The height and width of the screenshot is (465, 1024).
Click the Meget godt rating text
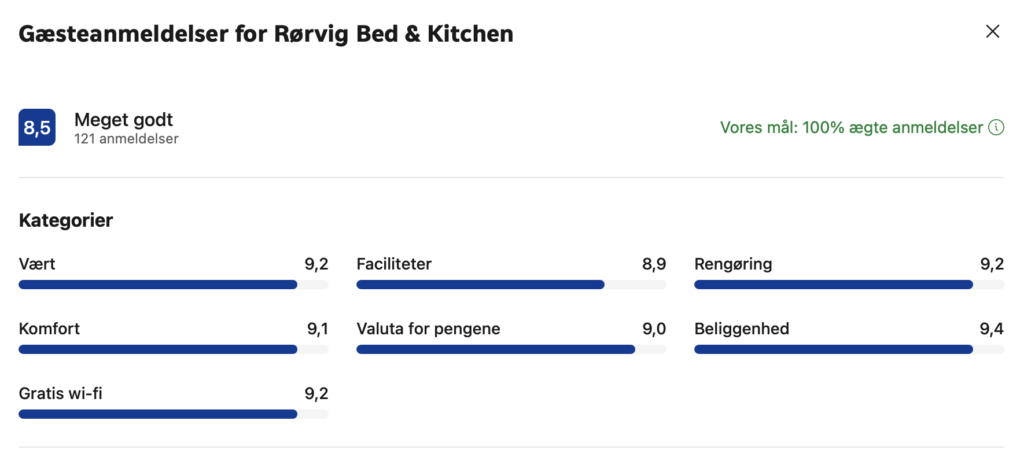[x=123, y=120]
